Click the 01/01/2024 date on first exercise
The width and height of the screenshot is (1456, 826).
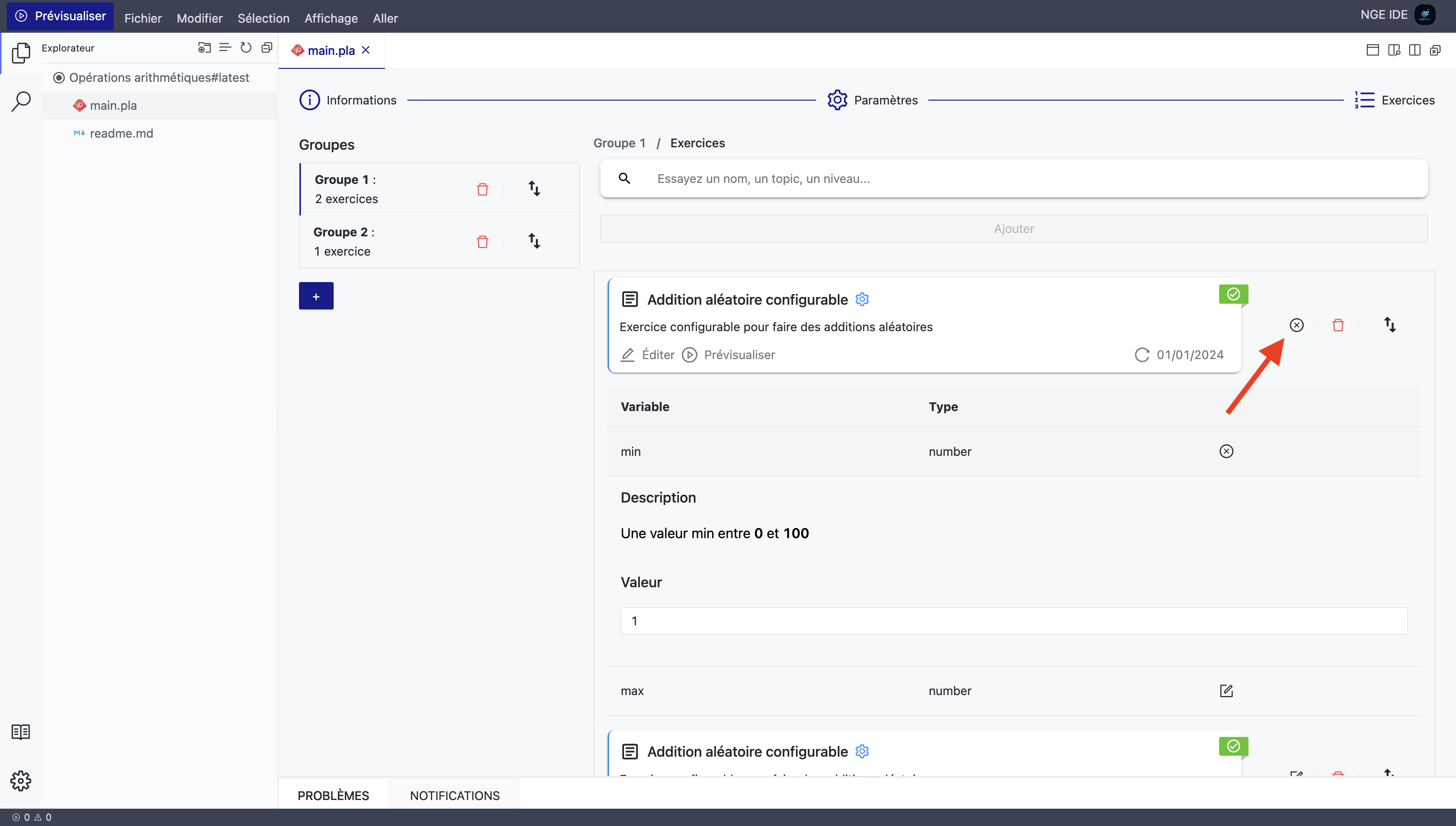click(1190, 355)
